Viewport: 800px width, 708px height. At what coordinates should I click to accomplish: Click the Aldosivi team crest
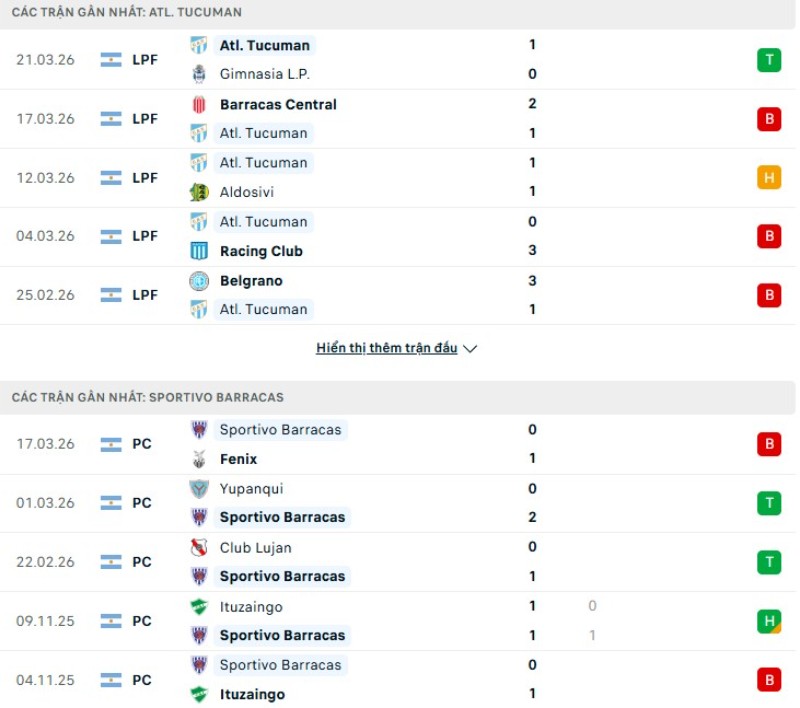[197, 191]
